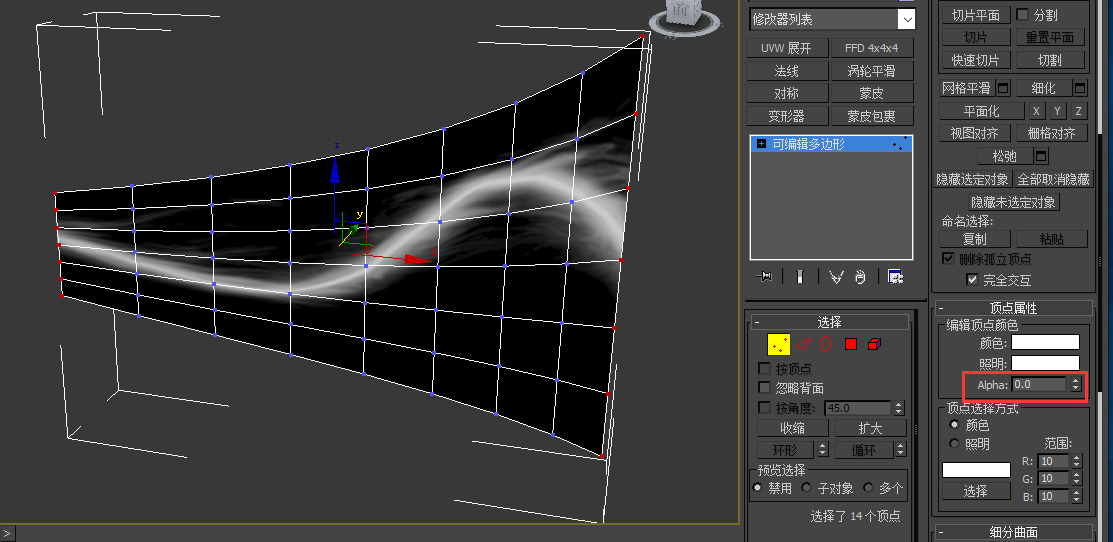Click the Y planarize axis button
1113x542 pixels.
1058,111
